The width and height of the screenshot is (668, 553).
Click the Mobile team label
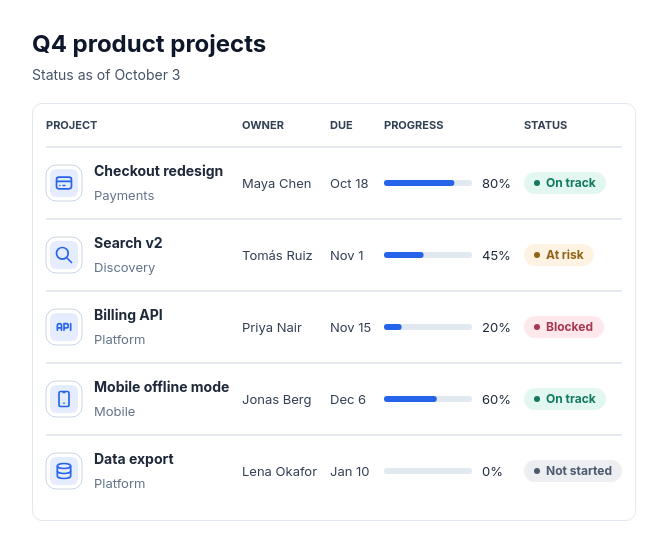point(115,412)
